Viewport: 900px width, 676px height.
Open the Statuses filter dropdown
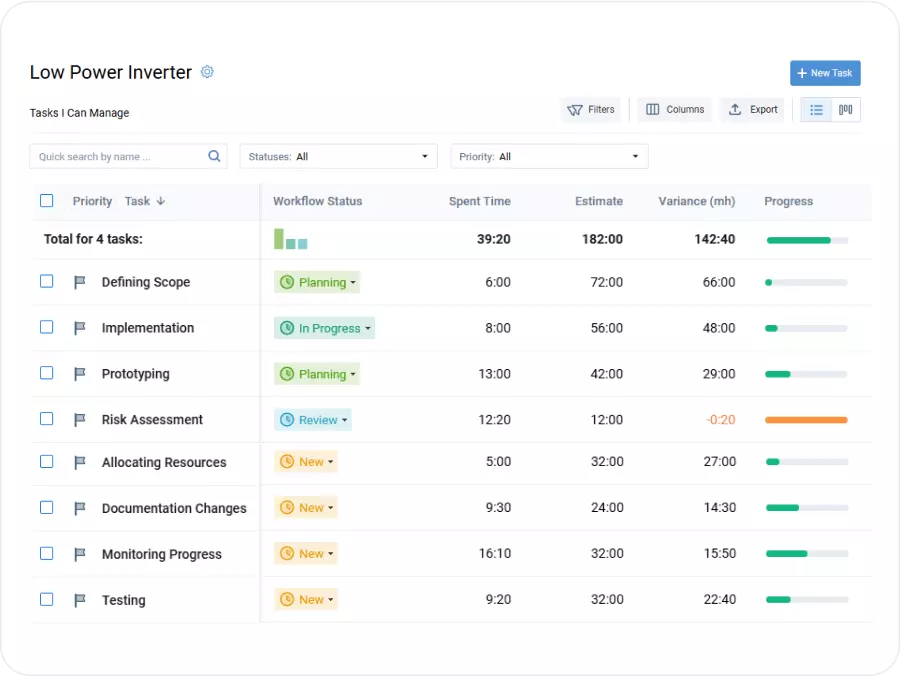pos(338,156)
